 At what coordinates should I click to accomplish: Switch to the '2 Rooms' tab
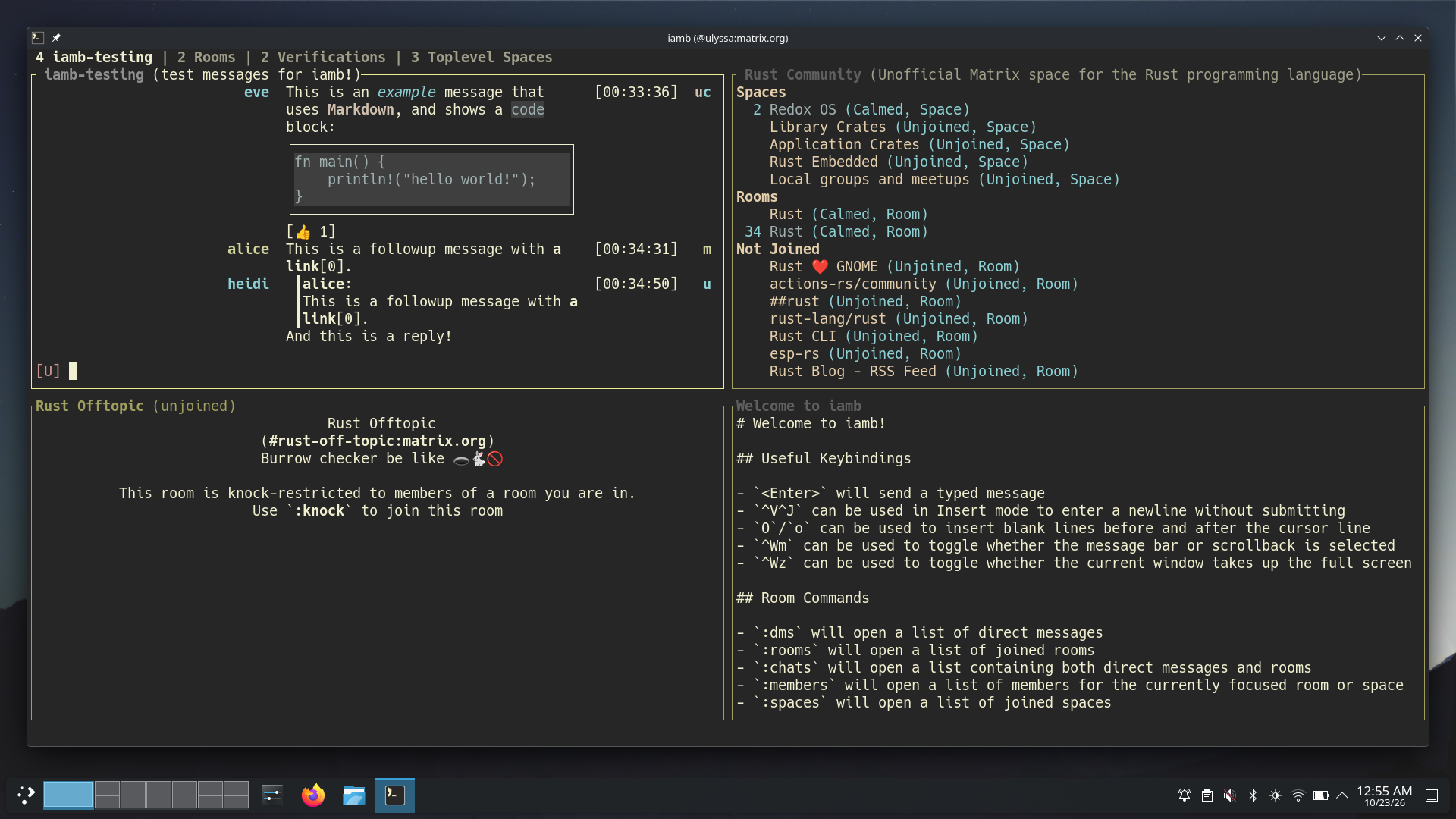[x=206, y=58]
